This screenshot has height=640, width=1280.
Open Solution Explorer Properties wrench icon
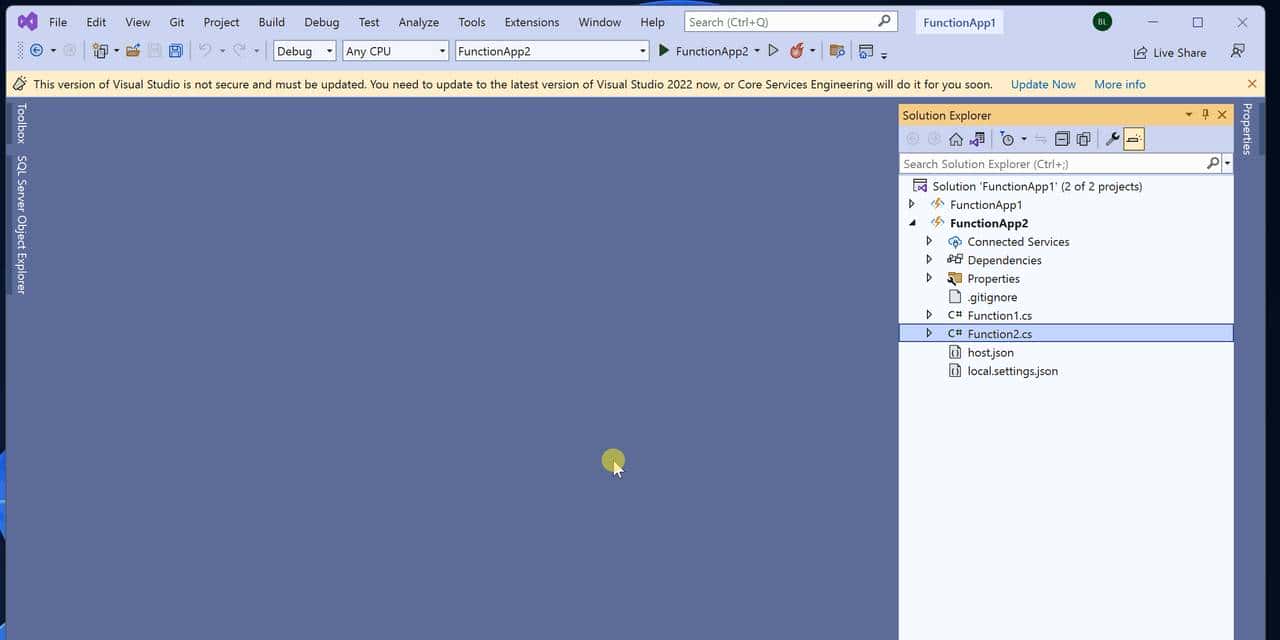pos(1112,138)
